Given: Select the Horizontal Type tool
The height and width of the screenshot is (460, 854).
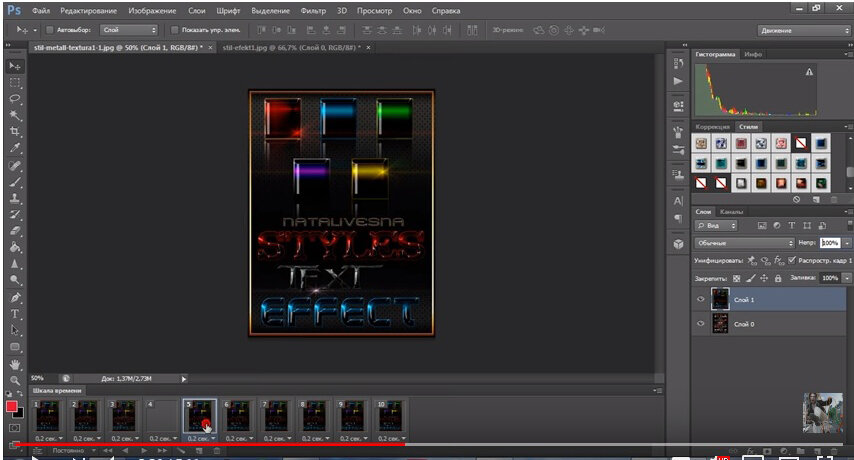Looking at the screenshot, I should (x=15, y=313).
